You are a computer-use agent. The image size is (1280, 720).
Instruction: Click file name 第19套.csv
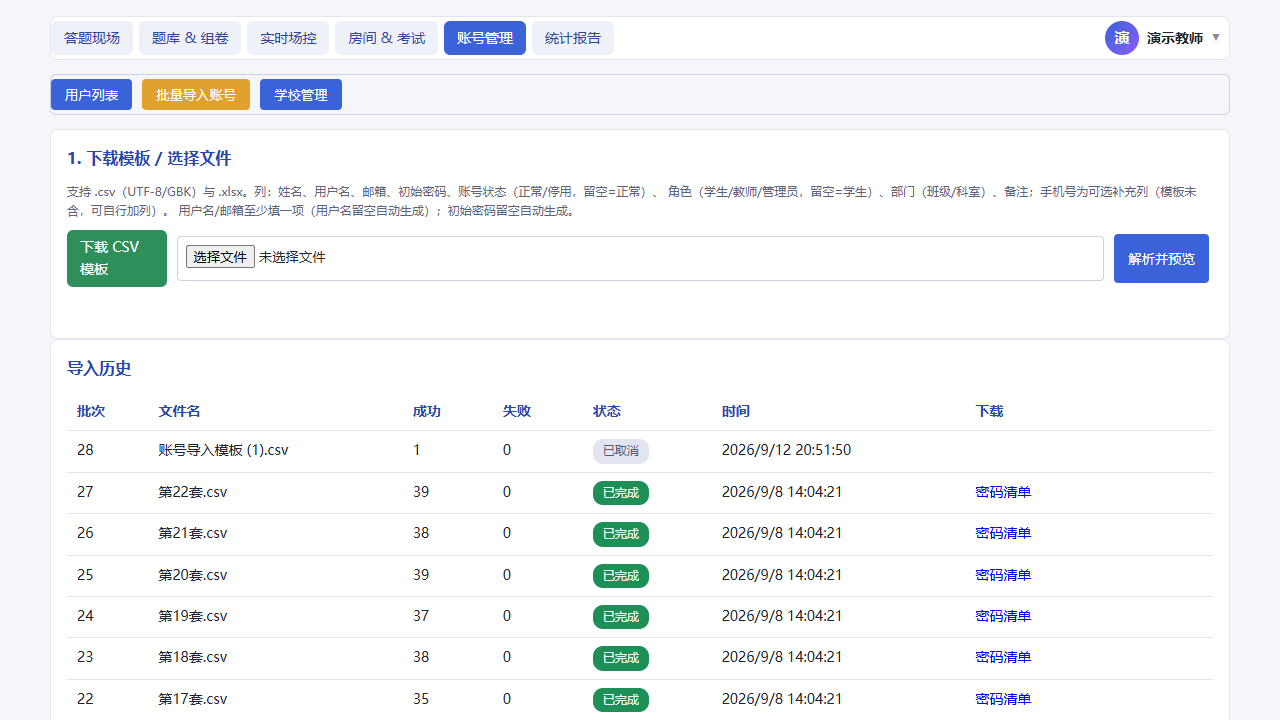pos(193,616)
